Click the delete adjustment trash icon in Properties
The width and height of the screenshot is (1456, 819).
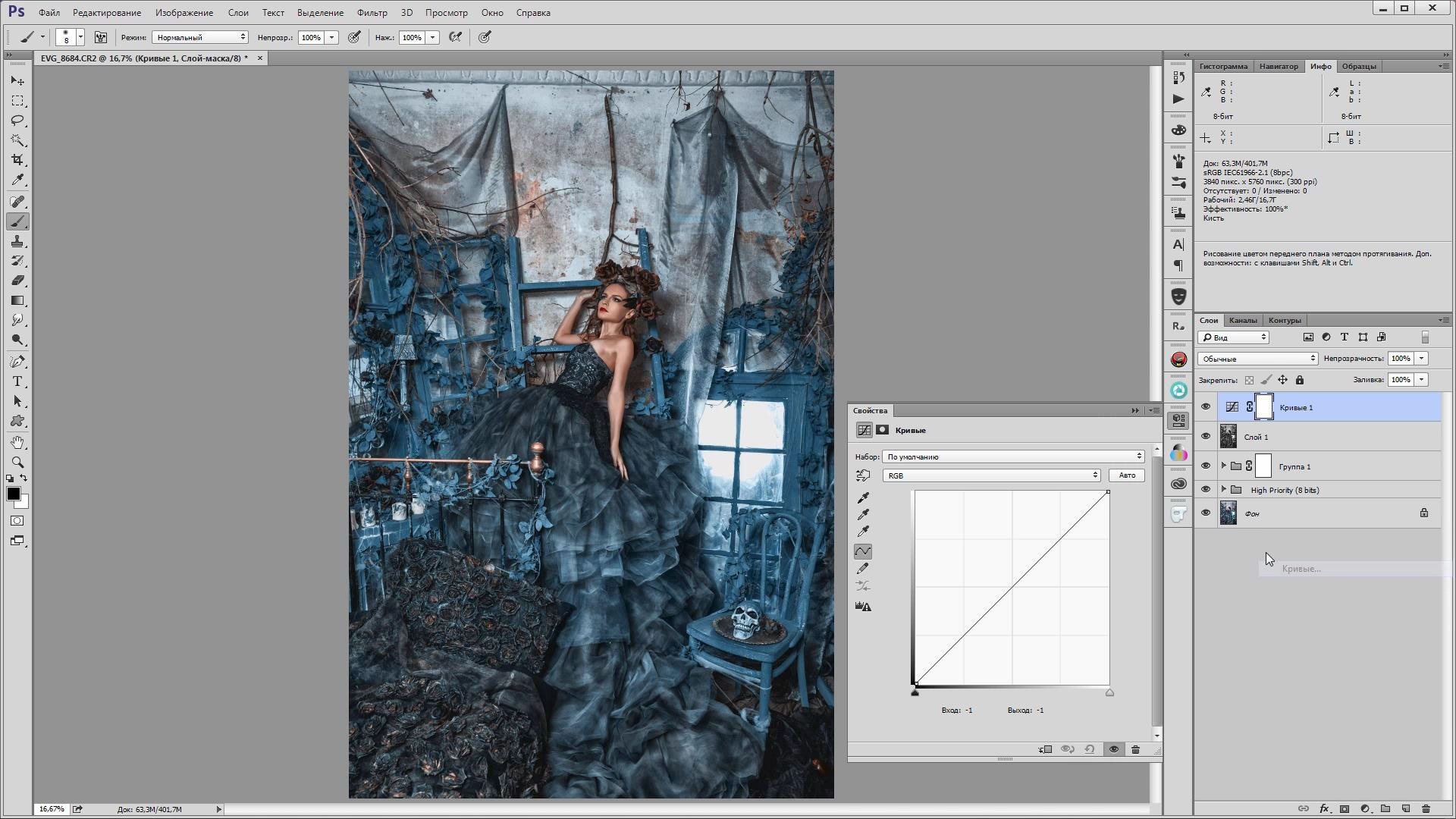click(x=1135, y=749)
